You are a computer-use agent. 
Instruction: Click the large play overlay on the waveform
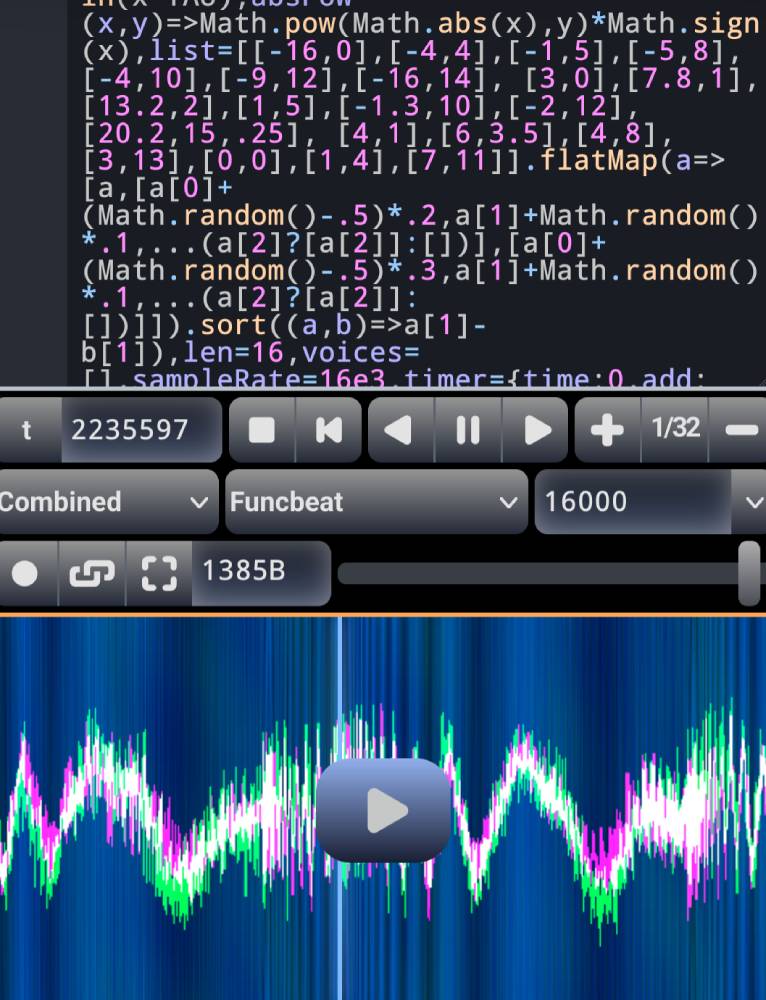(x=384, y=810)
